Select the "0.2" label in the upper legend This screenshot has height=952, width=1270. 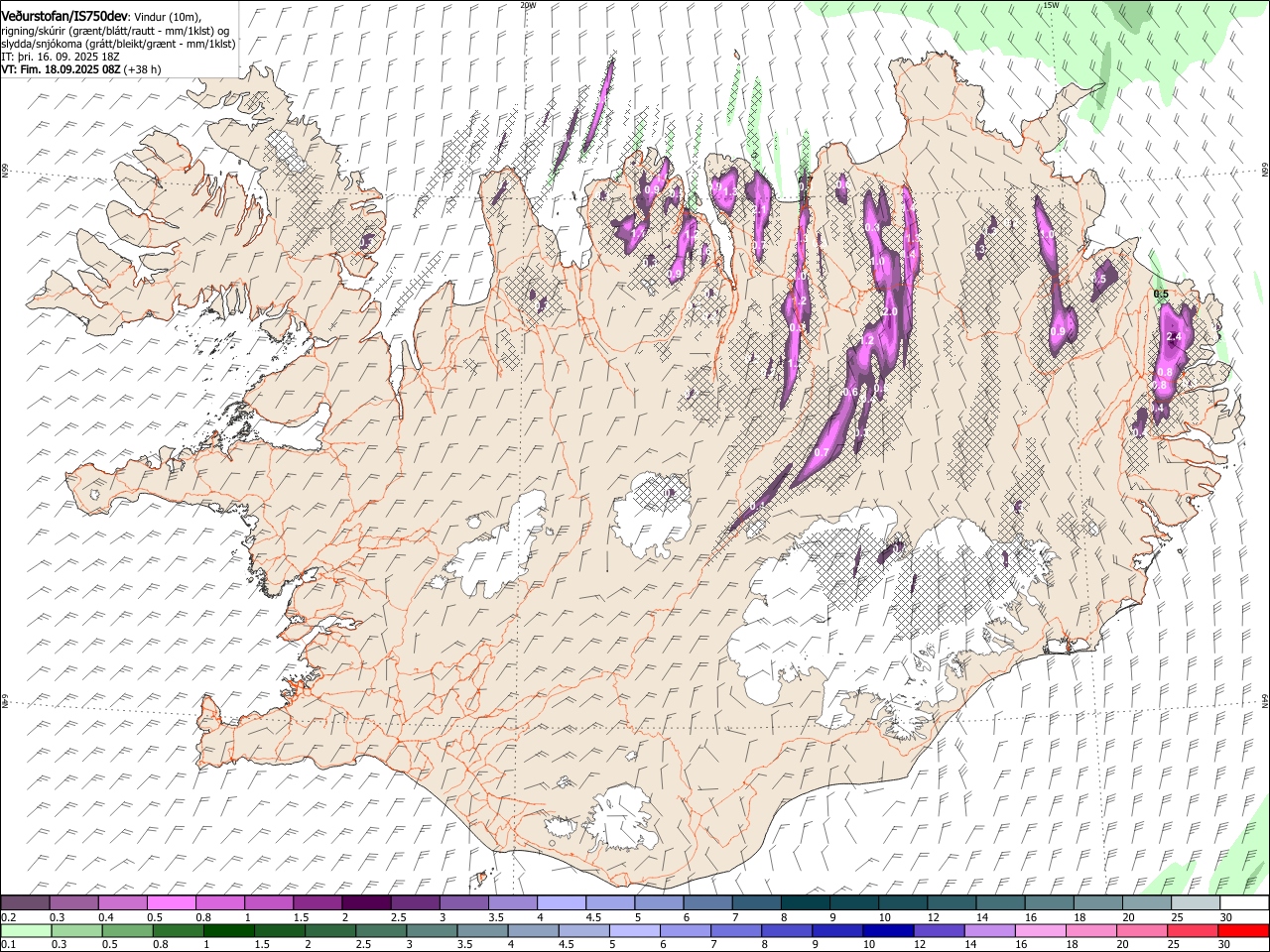(8, 917)
